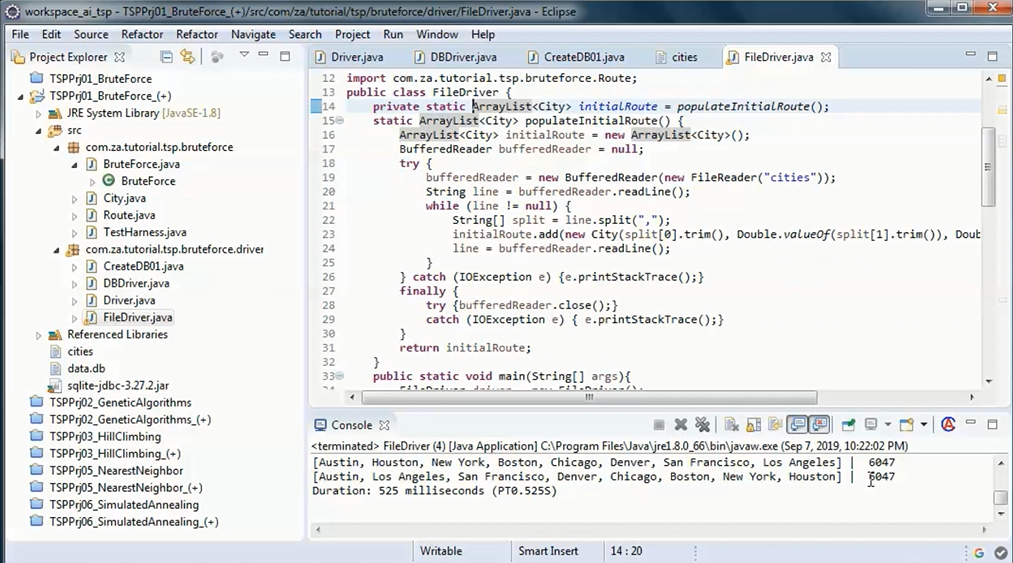The image size is (1013, 563).
Task: Open the Window menu
Action: (437, 34)
